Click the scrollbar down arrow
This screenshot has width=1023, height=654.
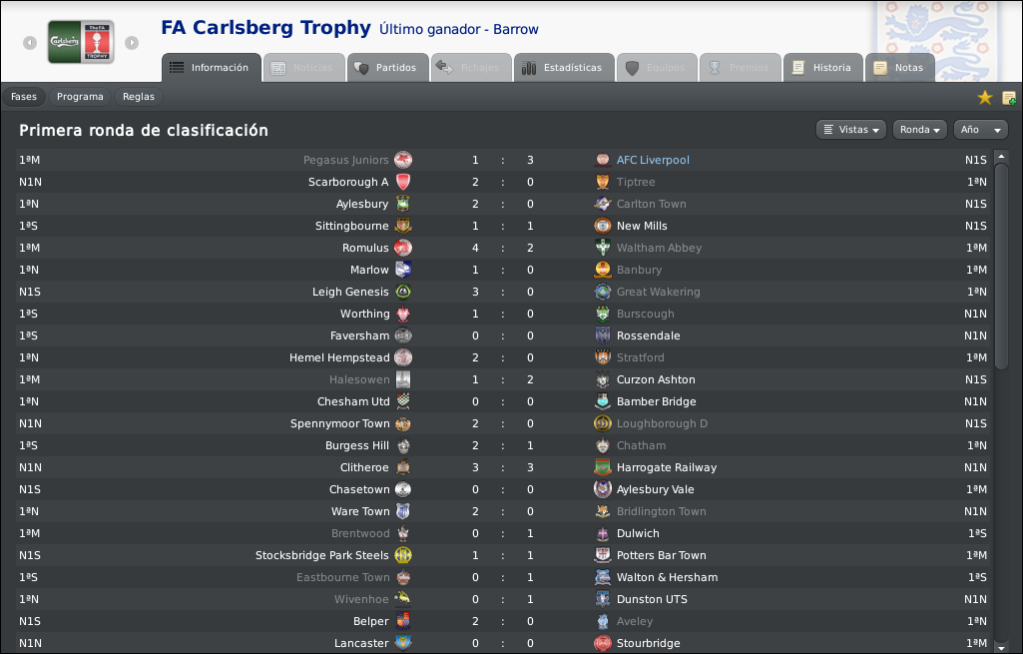(x=1001, y=644)
